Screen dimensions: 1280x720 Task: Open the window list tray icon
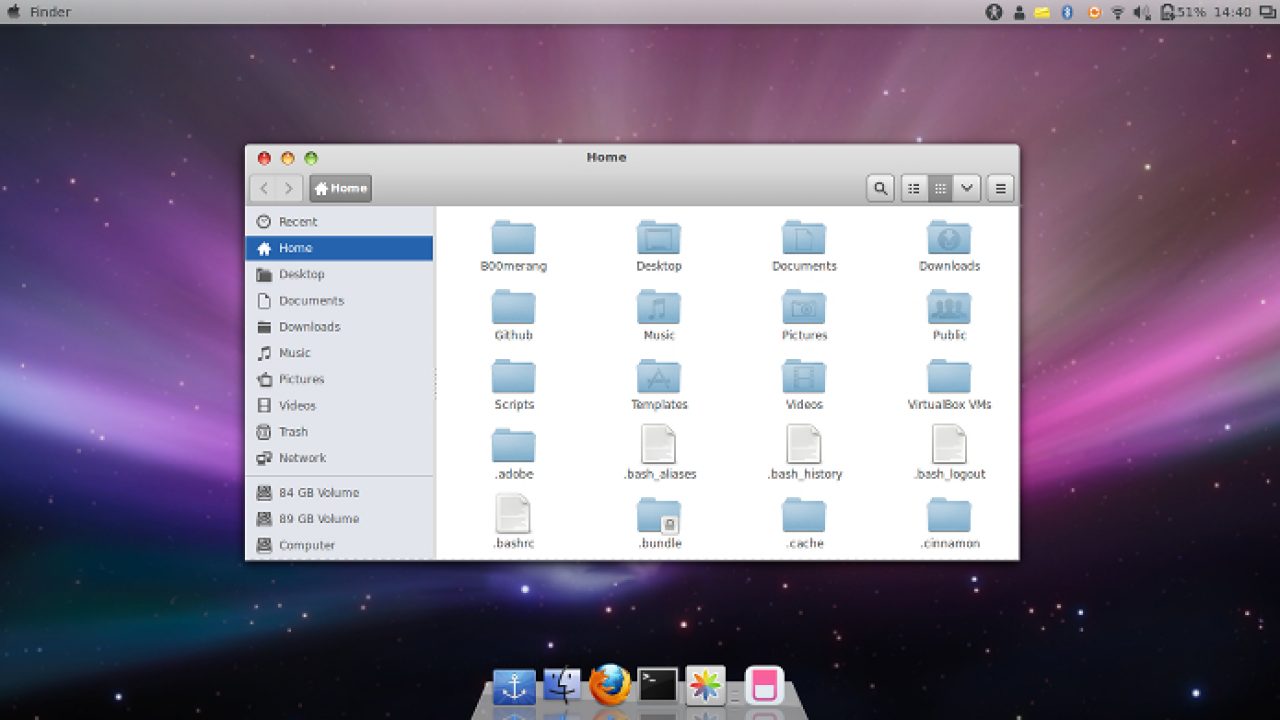point(1267,12)
